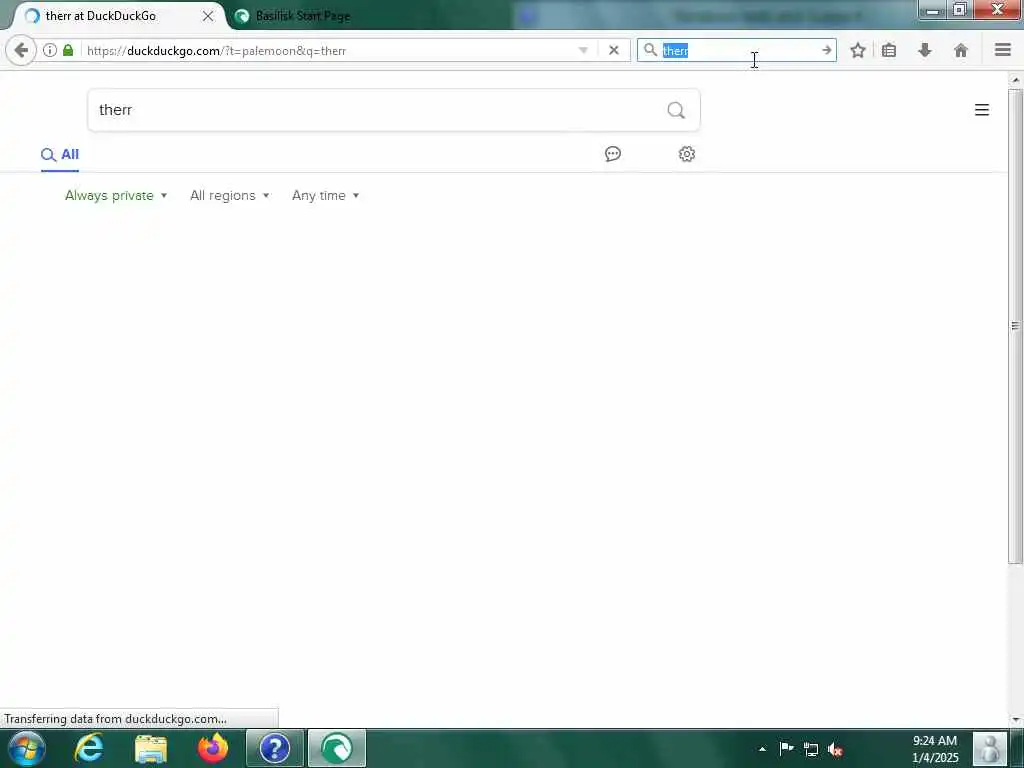Select the Basilisk browser taskbar button

pyautogui.click(x=337, y=748)
